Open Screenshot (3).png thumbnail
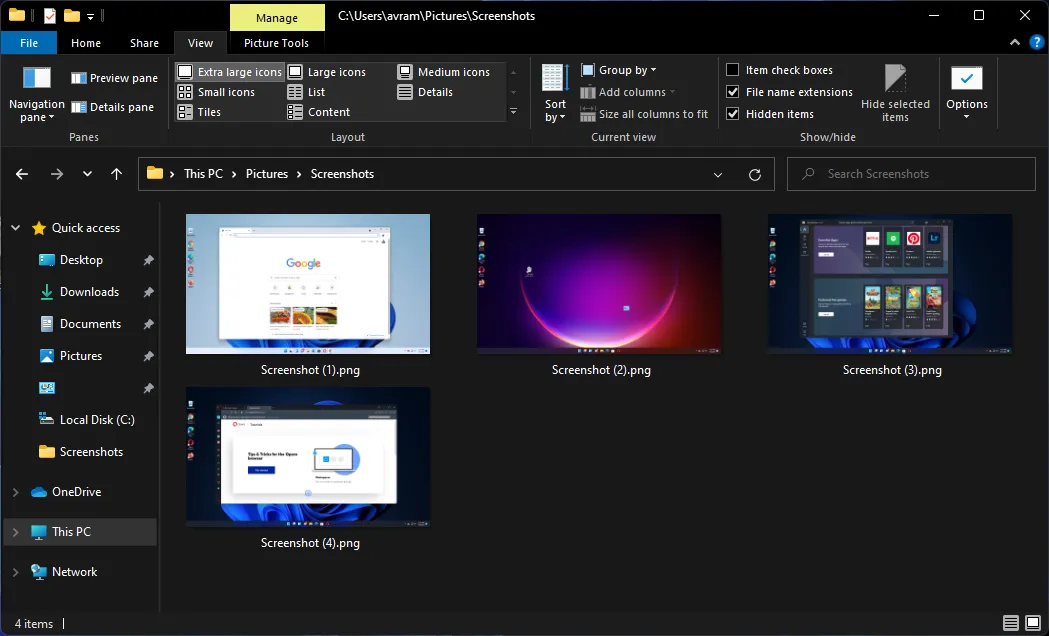Screen dimensions: 1049x636 pos(889,283)
